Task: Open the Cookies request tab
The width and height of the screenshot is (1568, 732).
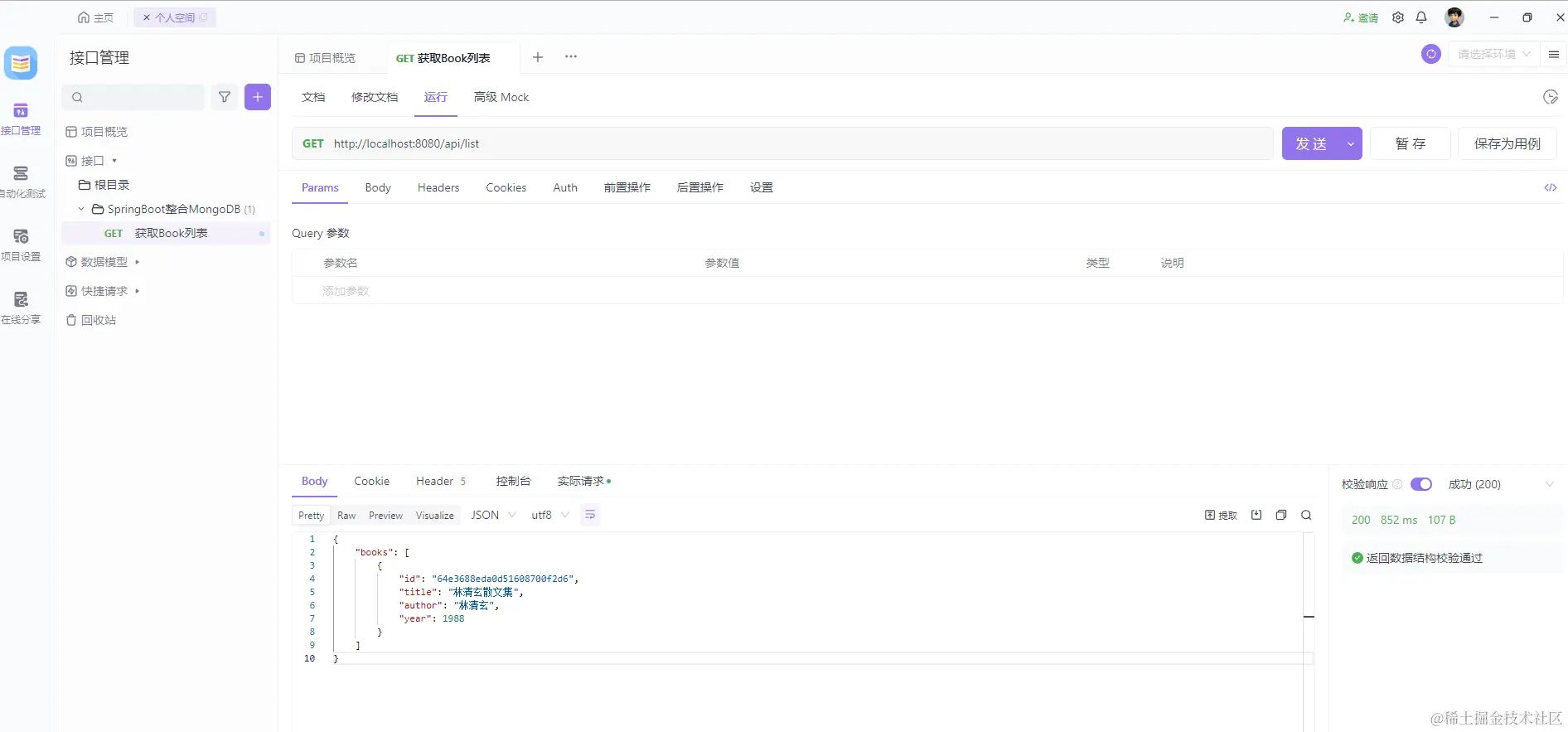Action: pyautogui.click(x=506, y=187)
